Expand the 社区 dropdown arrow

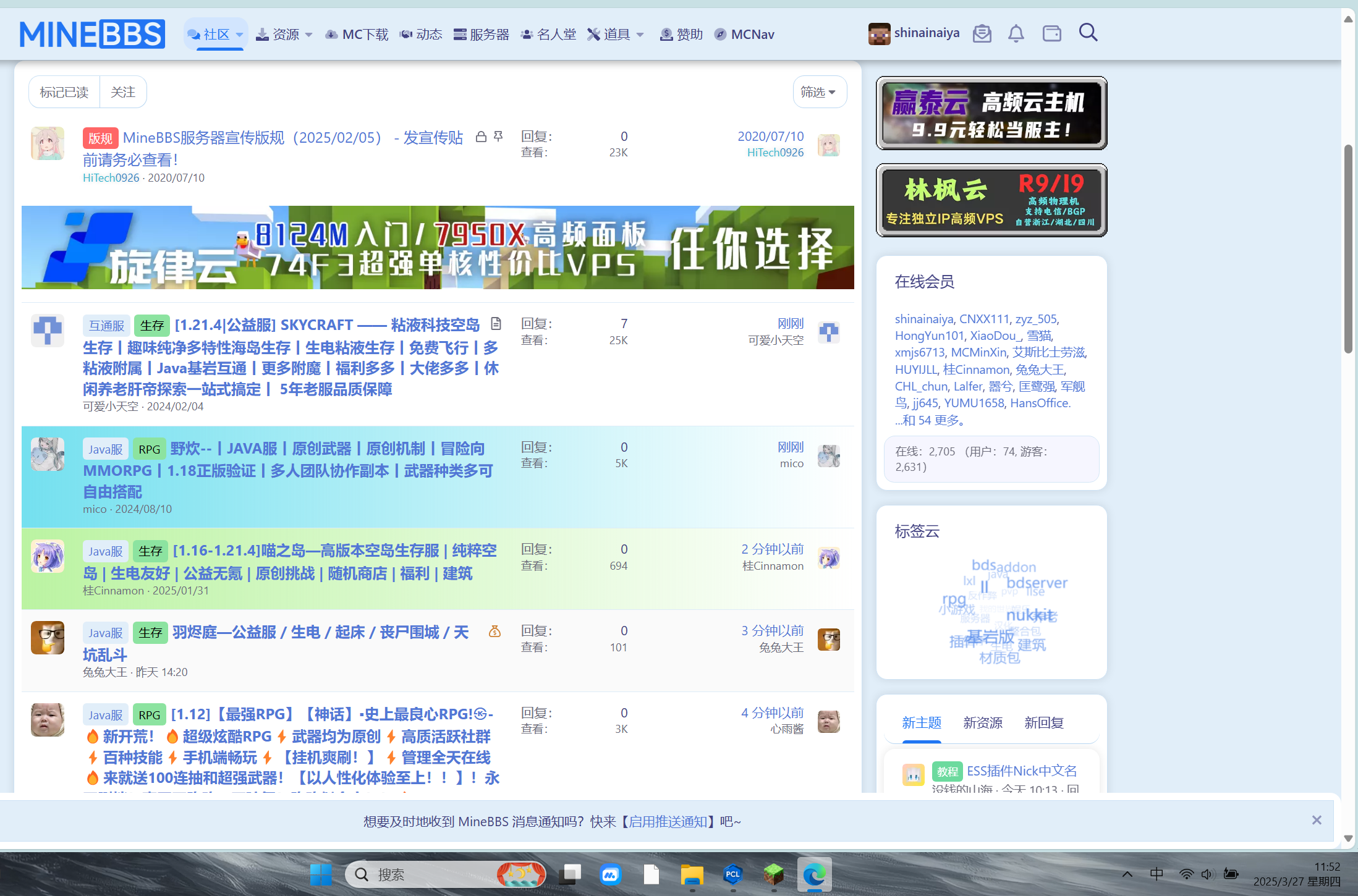tap(240, 35)
